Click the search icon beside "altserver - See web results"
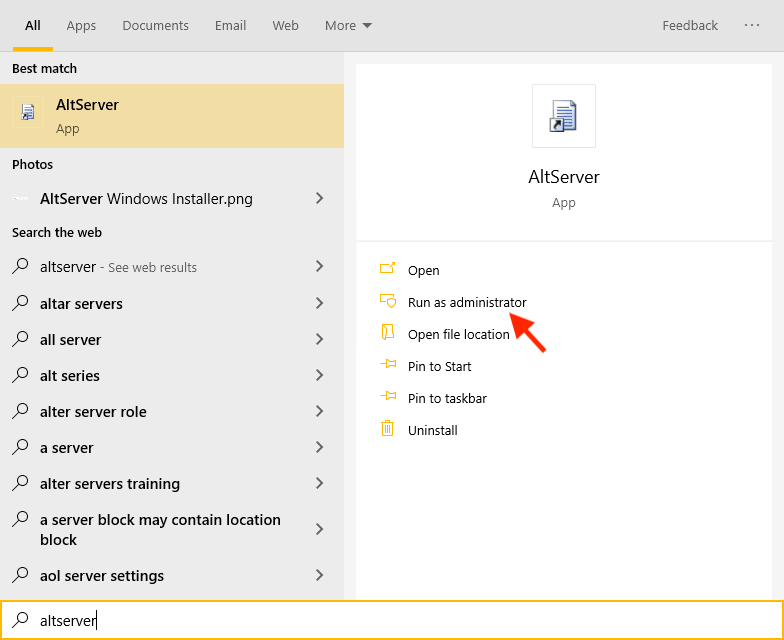Image resolution: width=784 pixels, height=640 pixels. click(20, 265)
